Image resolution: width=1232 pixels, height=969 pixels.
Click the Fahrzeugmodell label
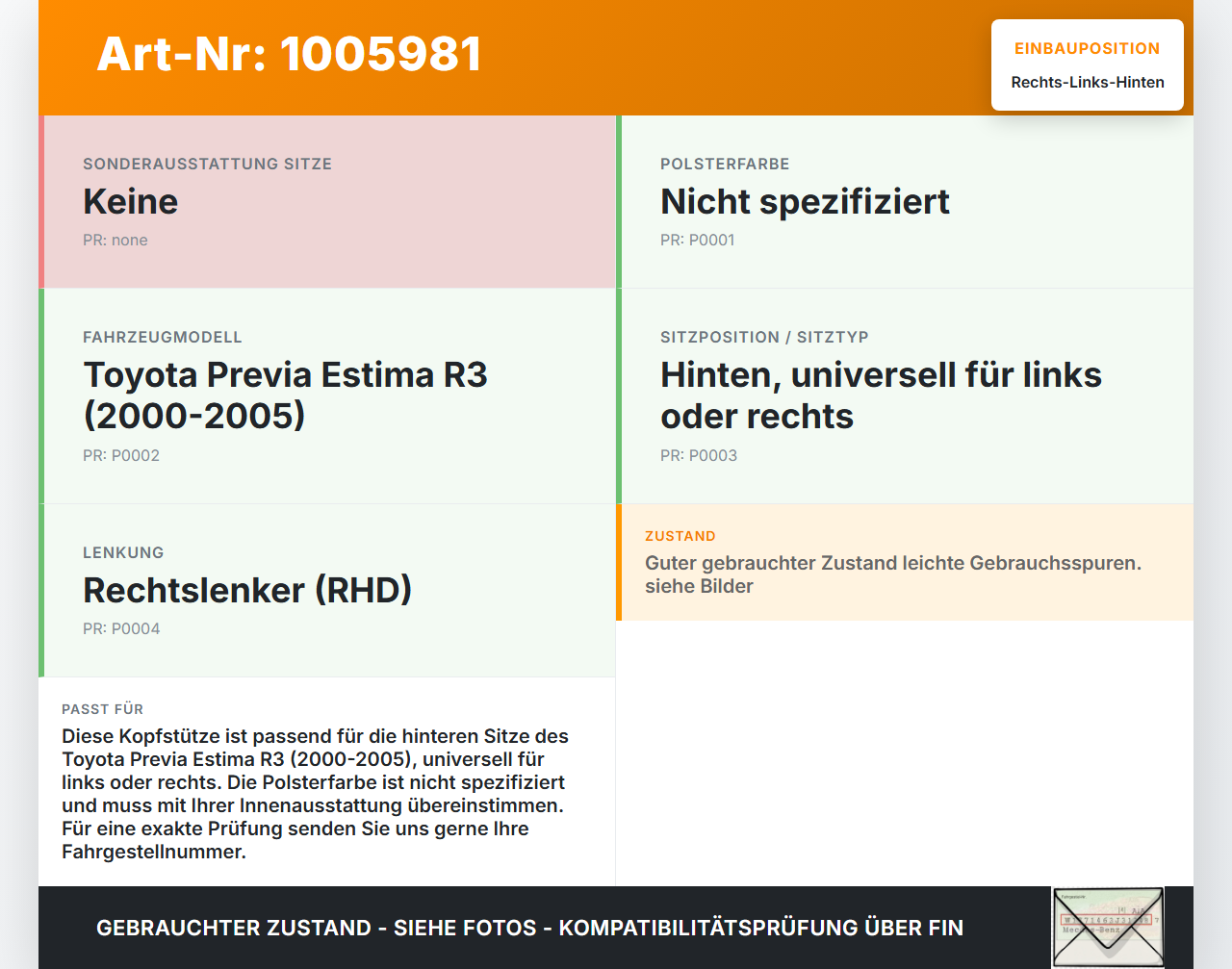coord(163,337)
